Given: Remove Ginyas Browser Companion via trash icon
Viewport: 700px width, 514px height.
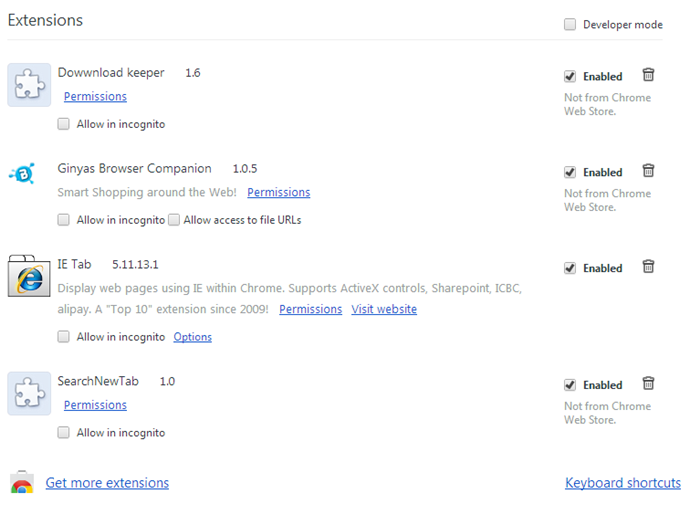Looking at the screenshot, I should [648, 171].
